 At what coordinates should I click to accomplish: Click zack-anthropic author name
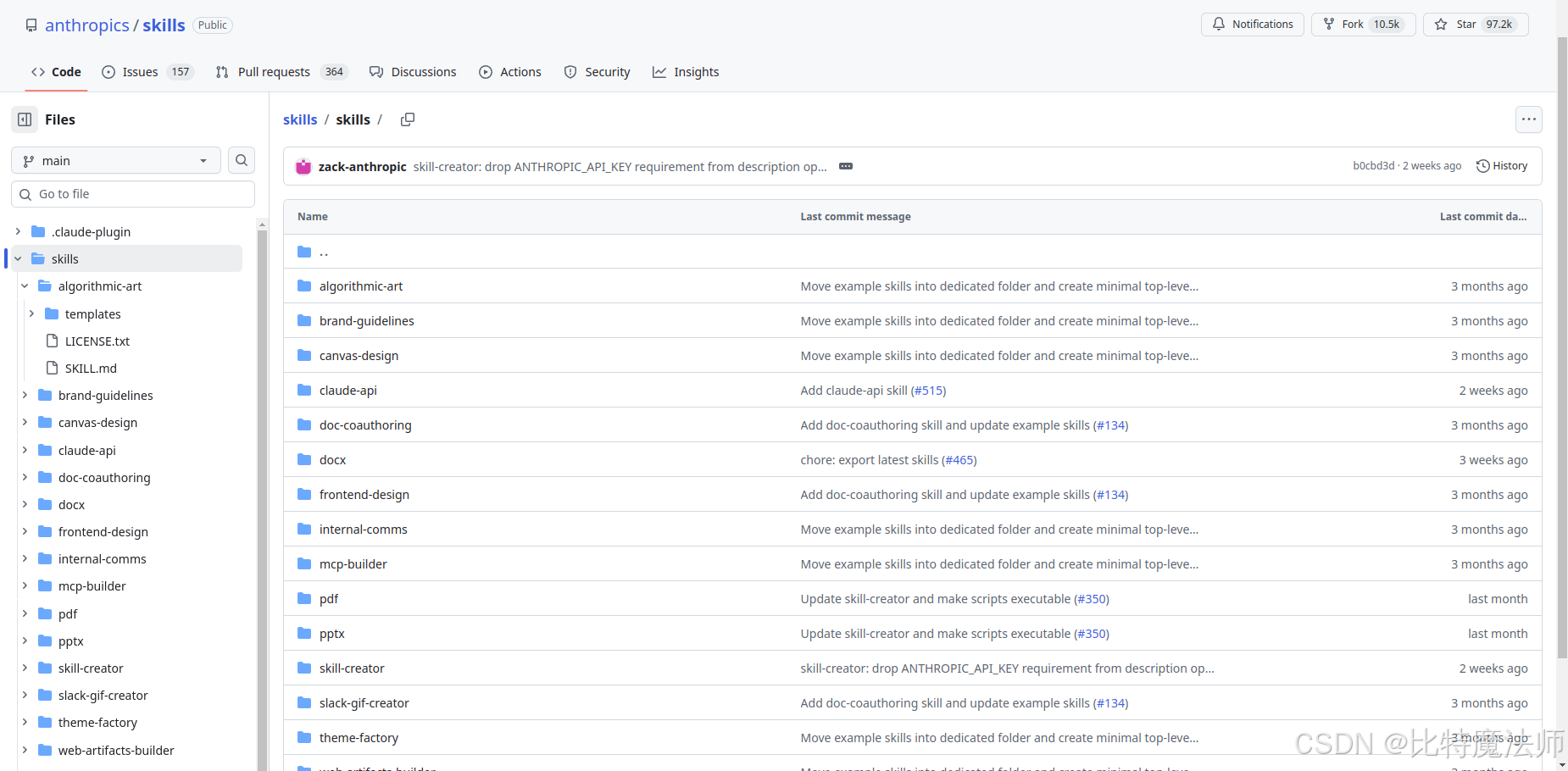(363, 167)
